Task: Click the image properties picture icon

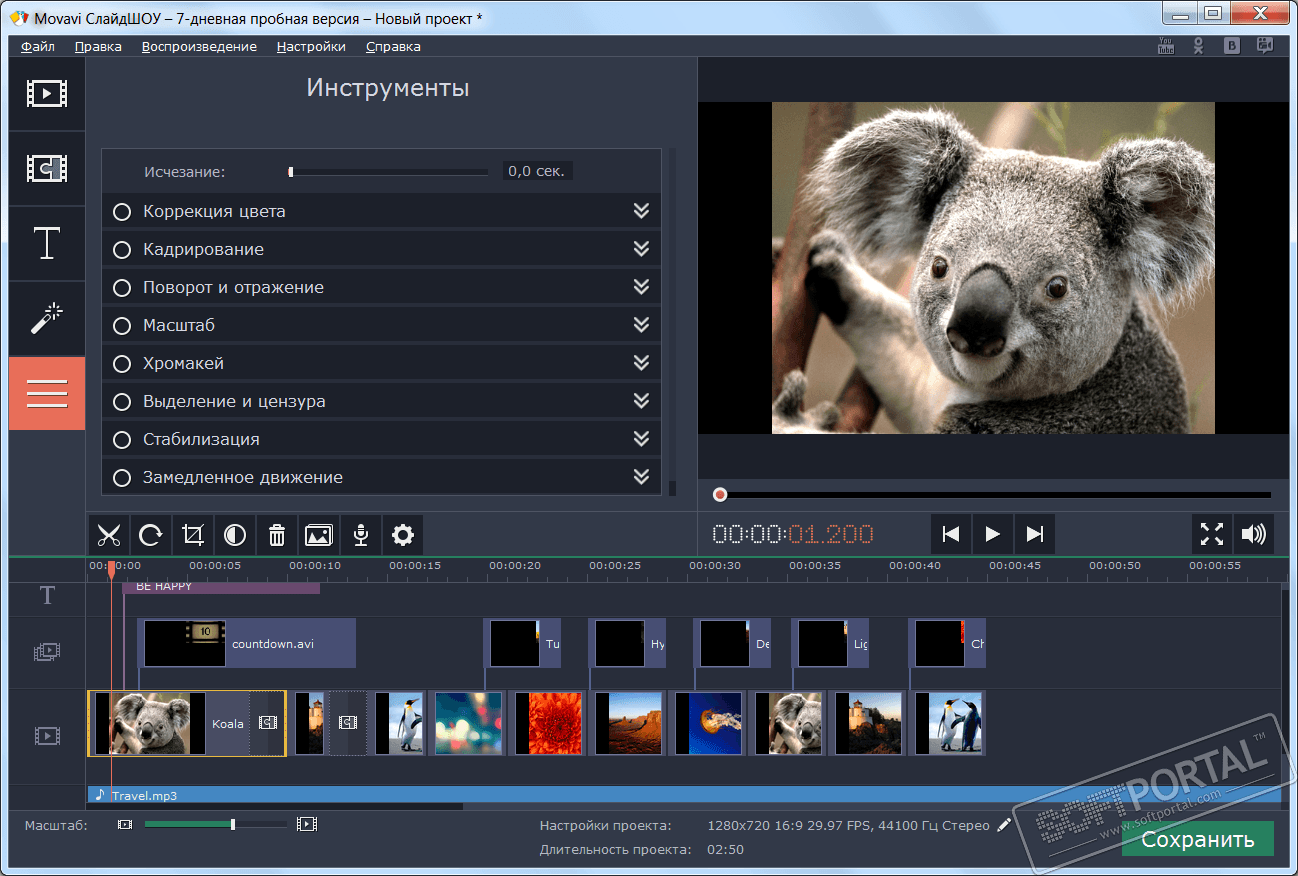Action: click(319, 535)
